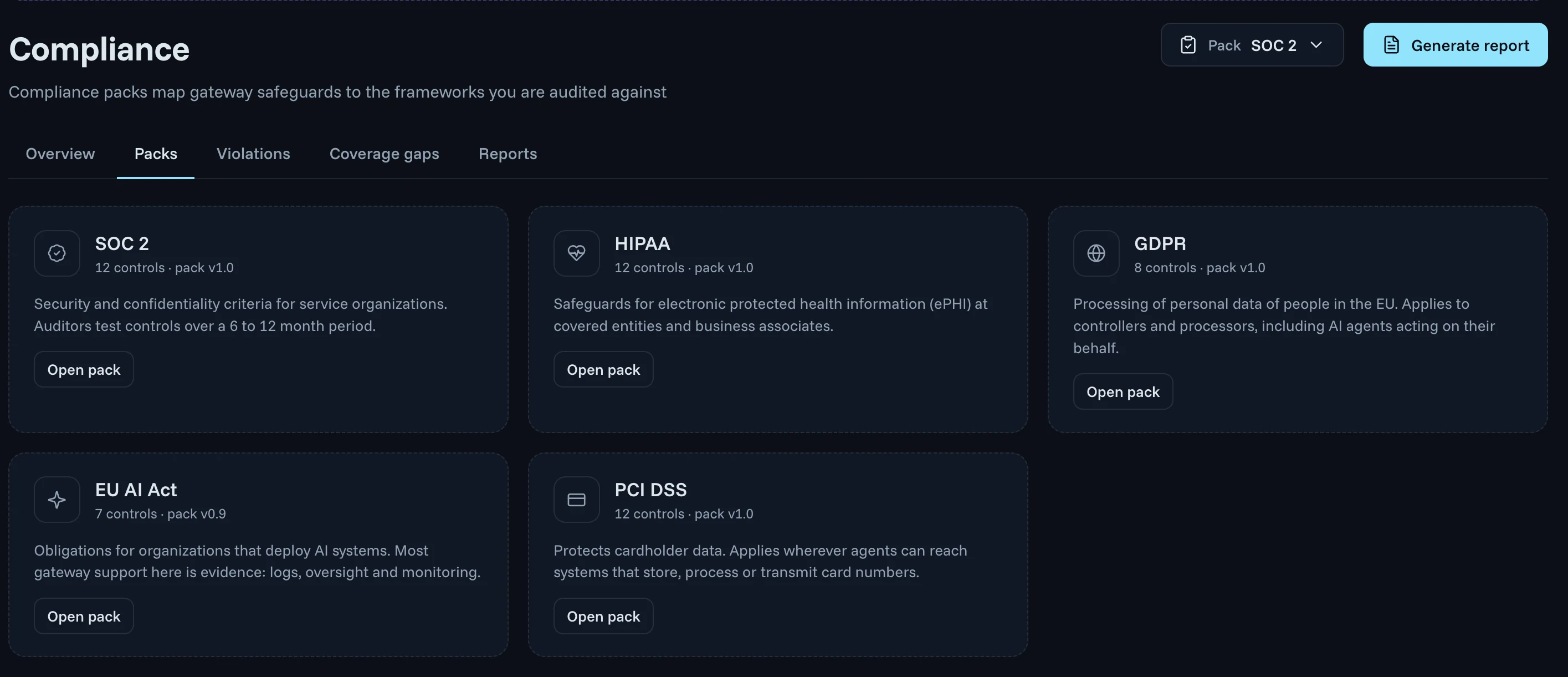This screenshot has width=1568, height=677.
Task: Click the SOC 2 security criteria description
Action: click(240, 314)
